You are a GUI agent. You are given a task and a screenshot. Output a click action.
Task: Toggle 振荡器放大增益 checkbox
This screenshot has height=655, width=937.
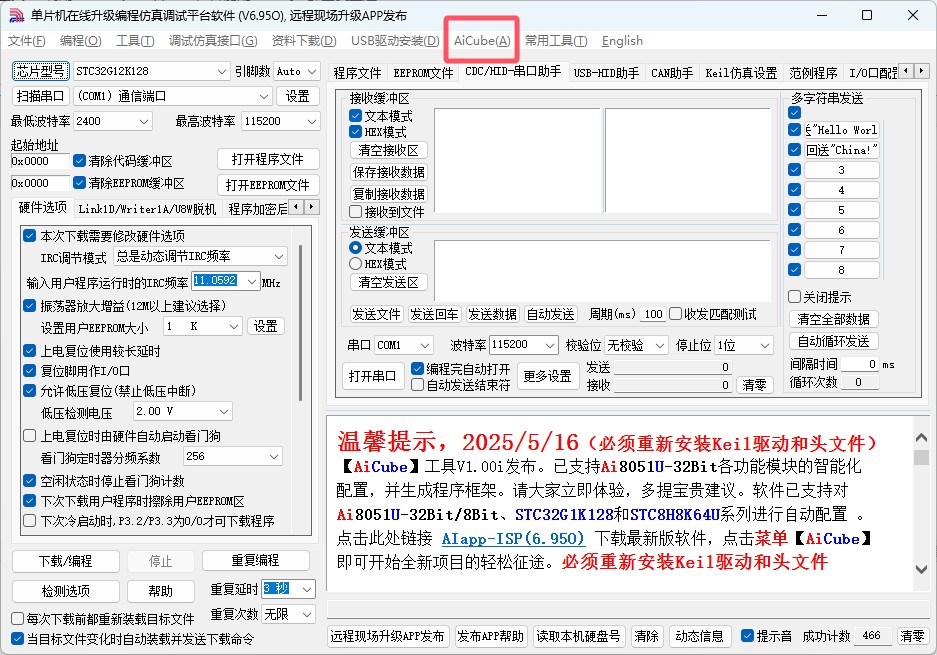coord(29,305)
